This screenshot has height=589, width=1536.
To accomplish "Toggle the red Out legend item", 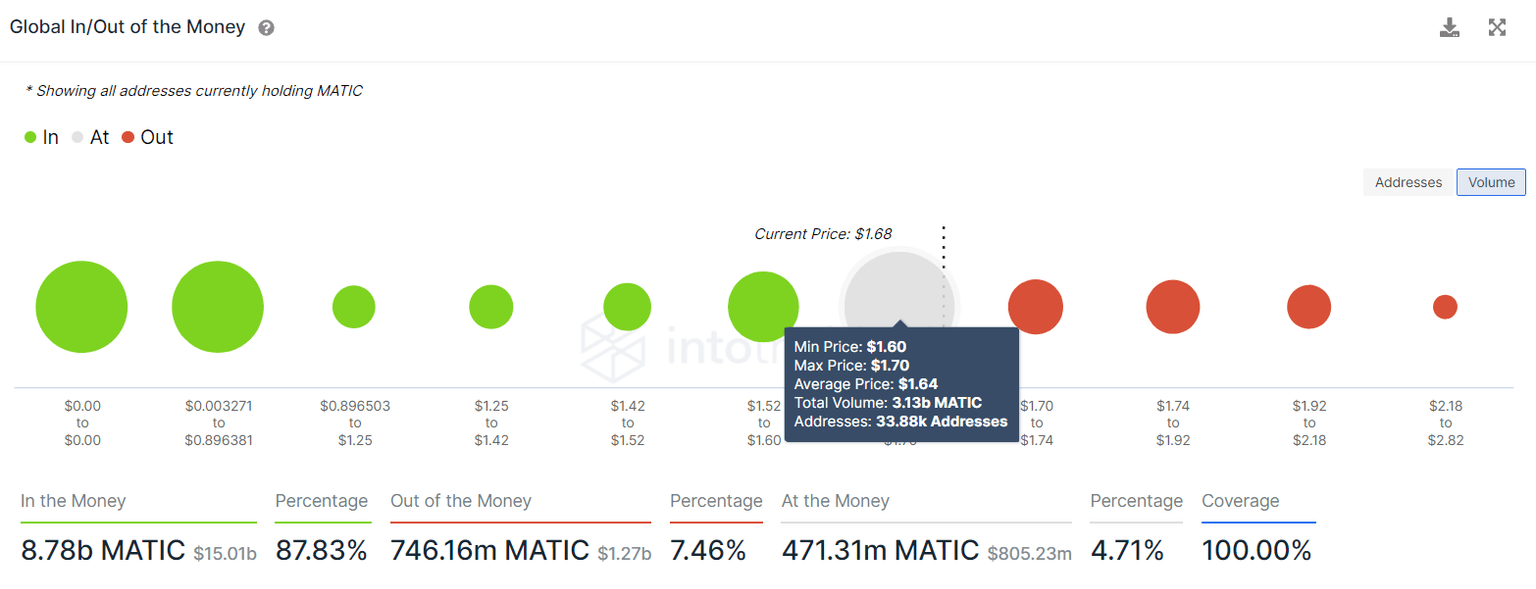I will click(148, 138).
